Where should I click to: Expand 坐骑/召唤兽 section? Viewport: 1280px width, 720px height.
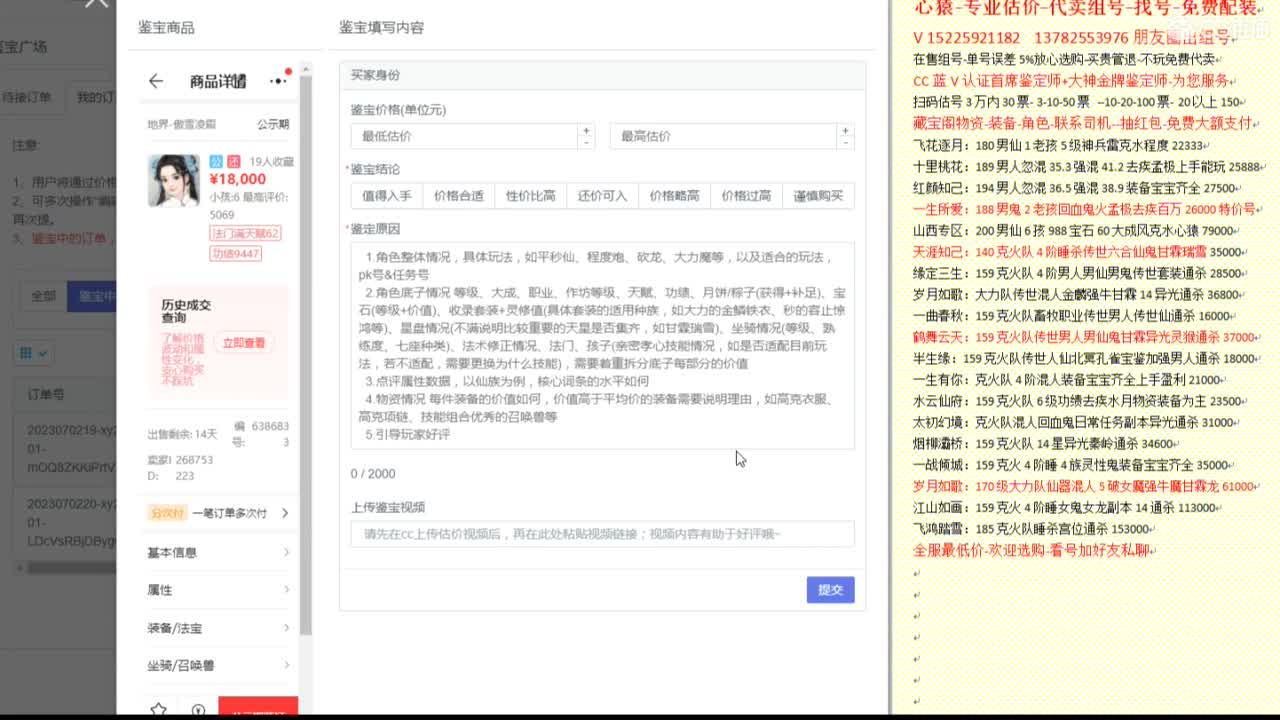pyautogui.click(x=219, y=665)
